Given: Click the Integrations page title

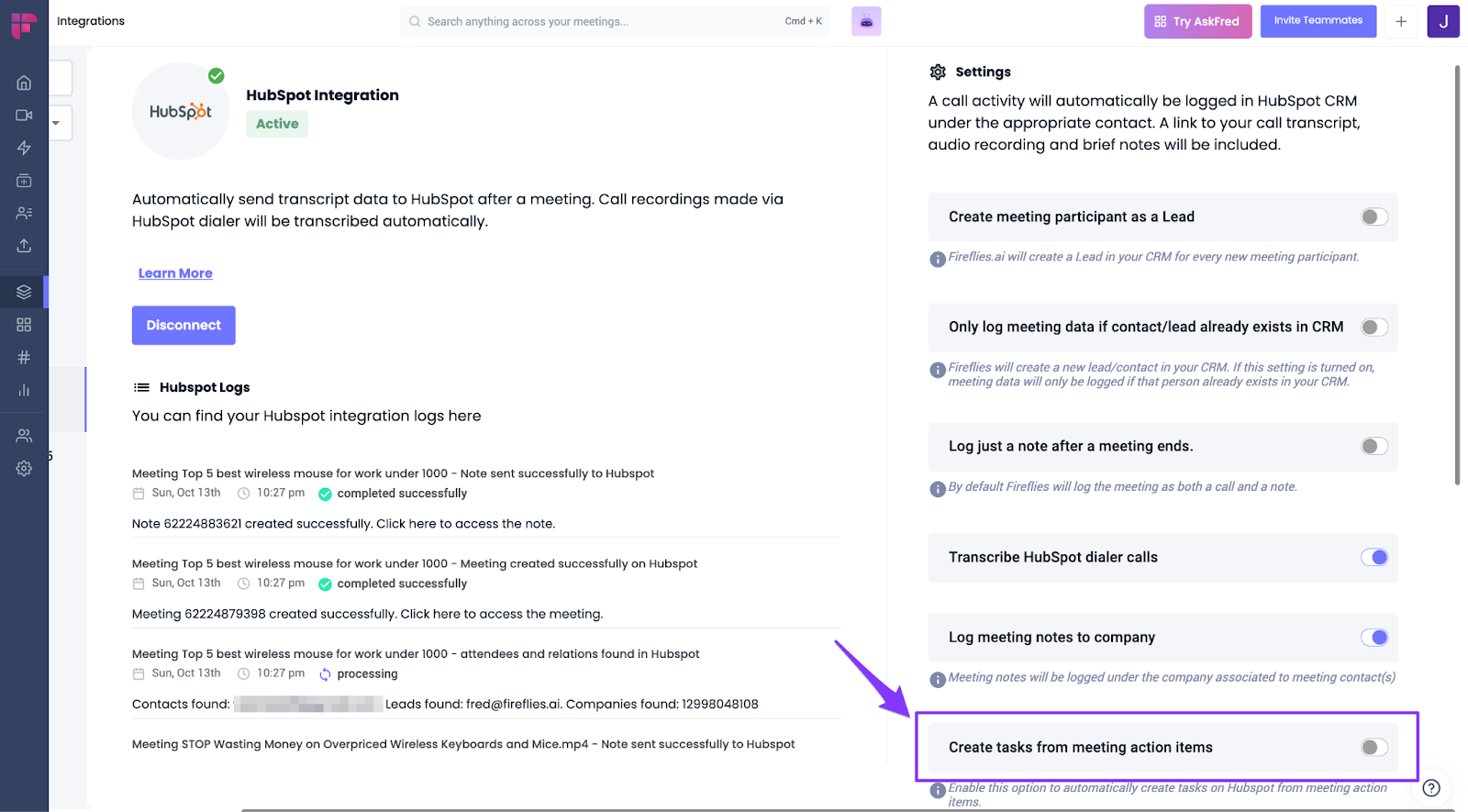Looking at the screenshot, I should pos(91,21).
